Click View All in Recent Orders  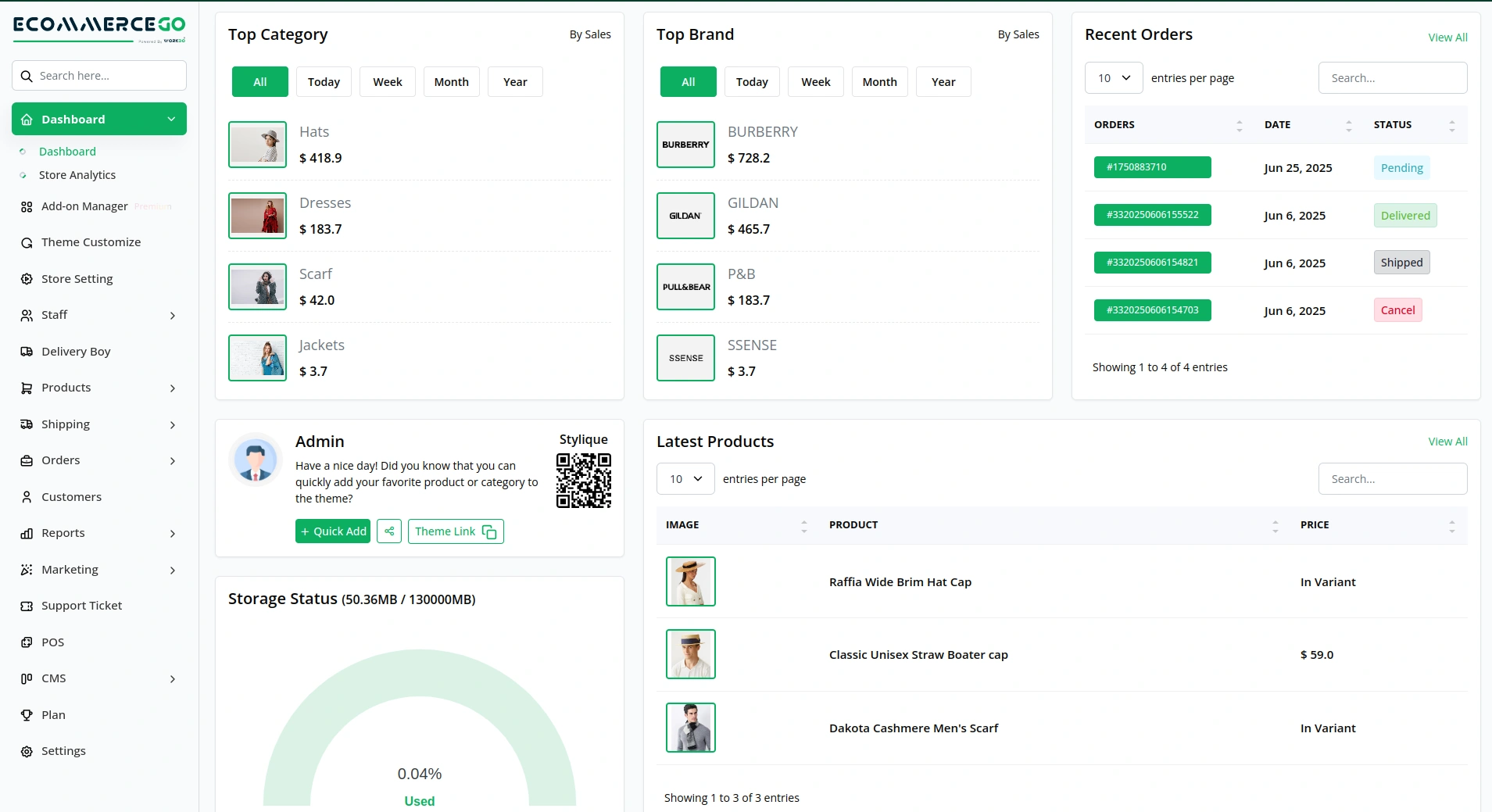1447,38
